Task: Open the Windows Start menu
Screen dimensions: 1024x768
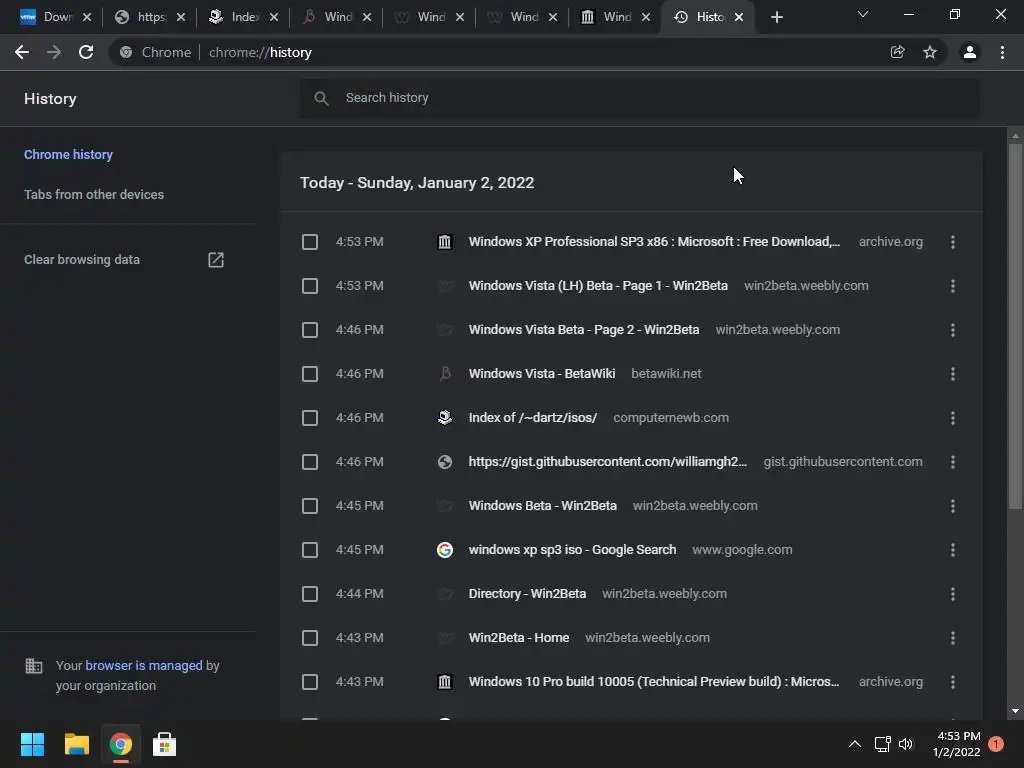Action: click(32, 744)
